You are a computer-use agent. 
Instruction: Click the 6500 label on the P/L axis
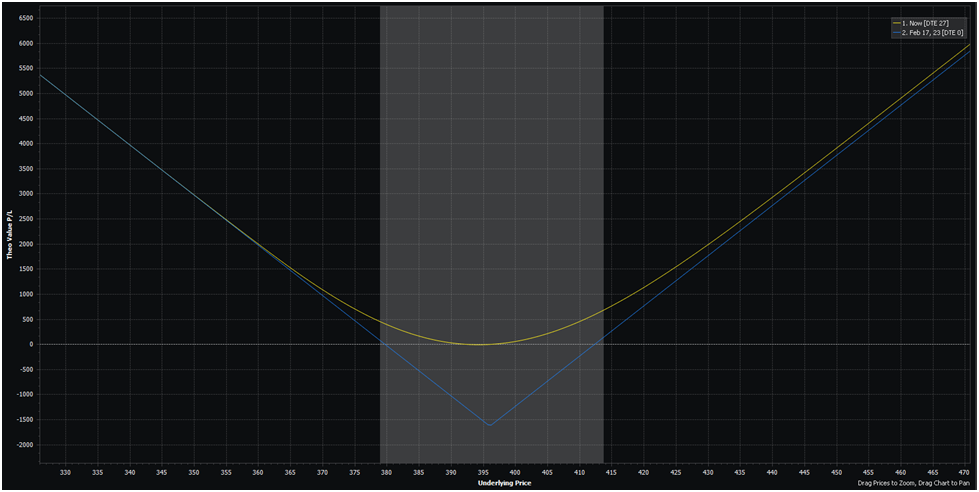(25, 18)
